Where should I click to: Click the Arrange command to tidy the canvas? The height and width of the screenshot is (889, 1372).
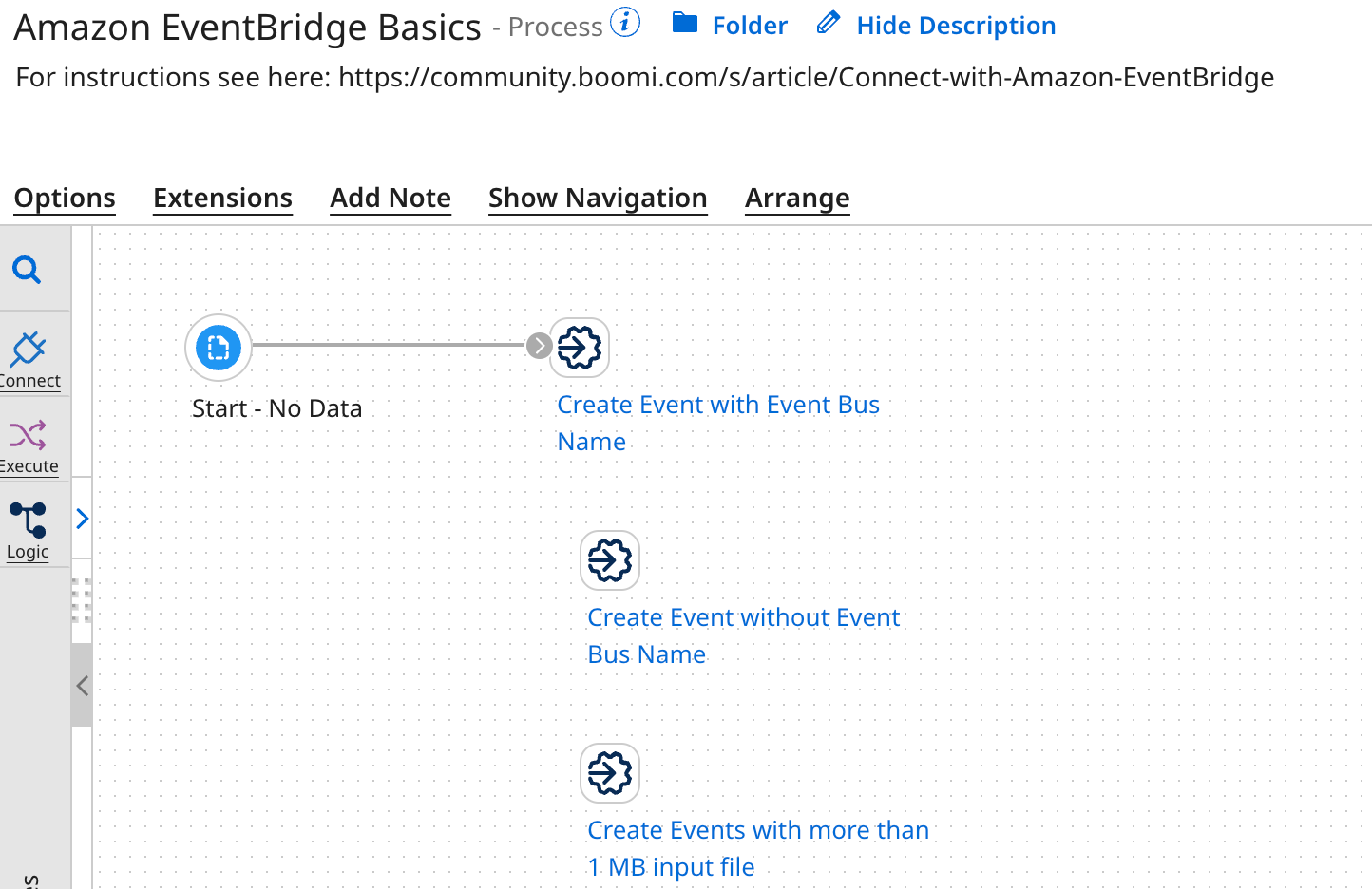pyautogui.click(x=797, y=198)
